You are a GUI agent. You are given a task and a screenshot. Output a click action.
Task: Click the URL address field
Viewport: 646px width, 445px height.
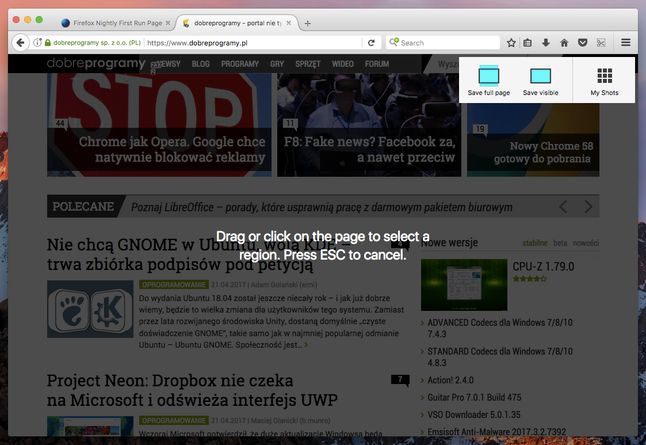253,42
